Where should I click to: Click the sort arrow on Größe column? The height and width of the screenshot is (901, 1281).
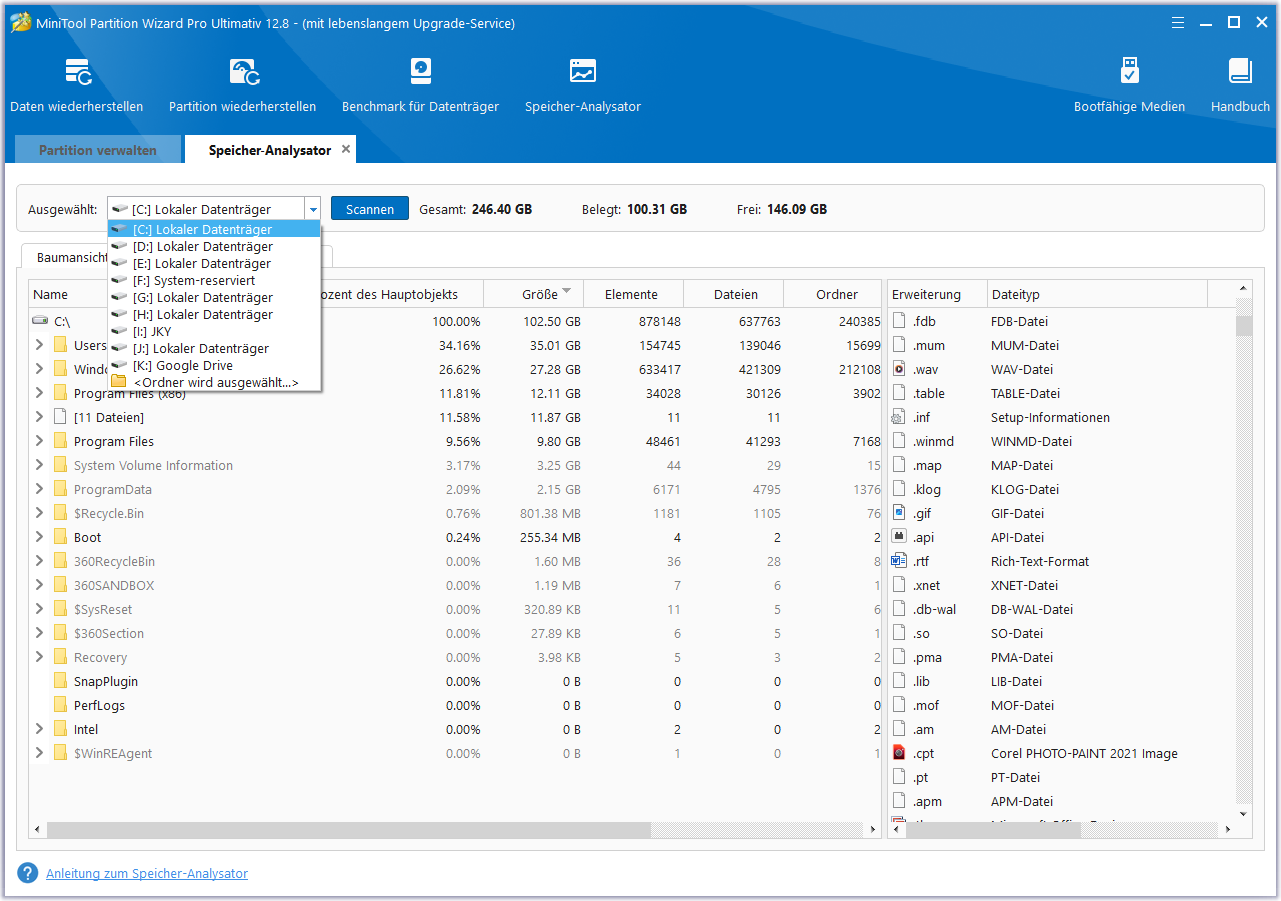567,291
